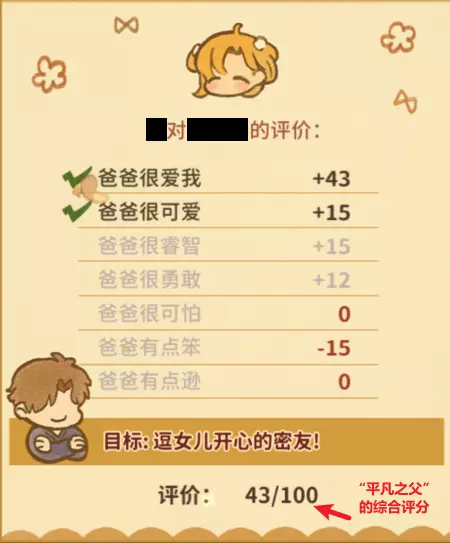Click the +43 score value
The height and width of the screenshot is (543, 450).
pyautogui.click(x=331, y=179)
